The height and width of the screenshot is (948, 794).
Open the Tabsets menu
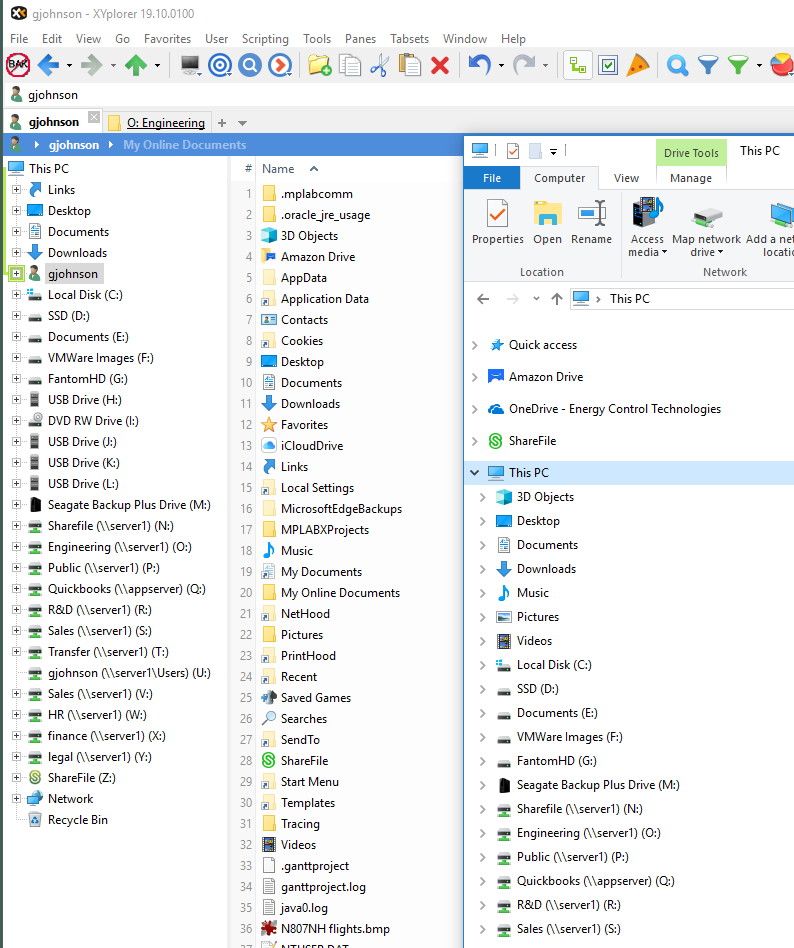pos(410,39)
